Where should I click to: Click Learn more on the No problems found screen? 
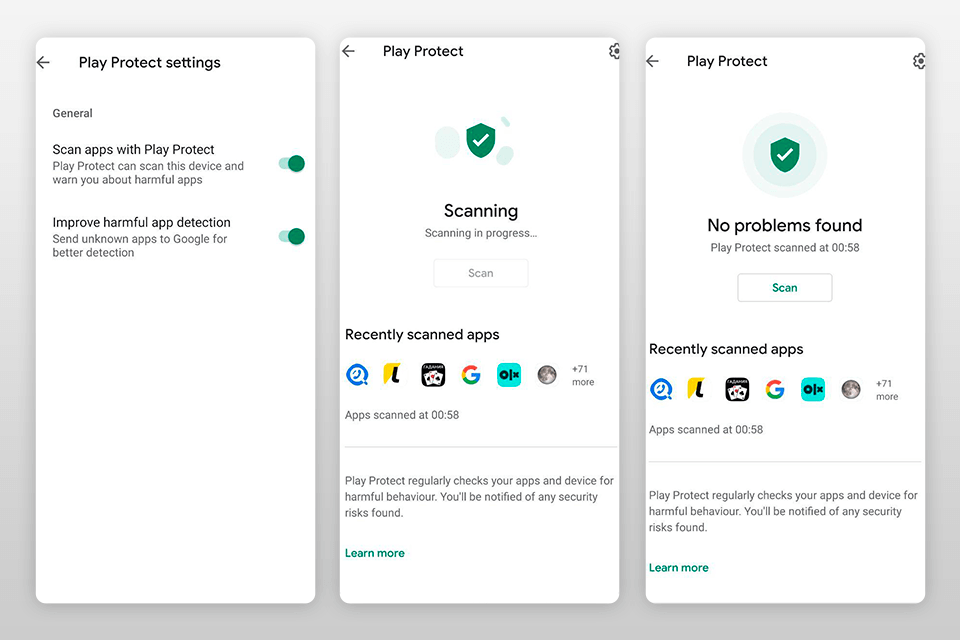click(x=678, y=567)
